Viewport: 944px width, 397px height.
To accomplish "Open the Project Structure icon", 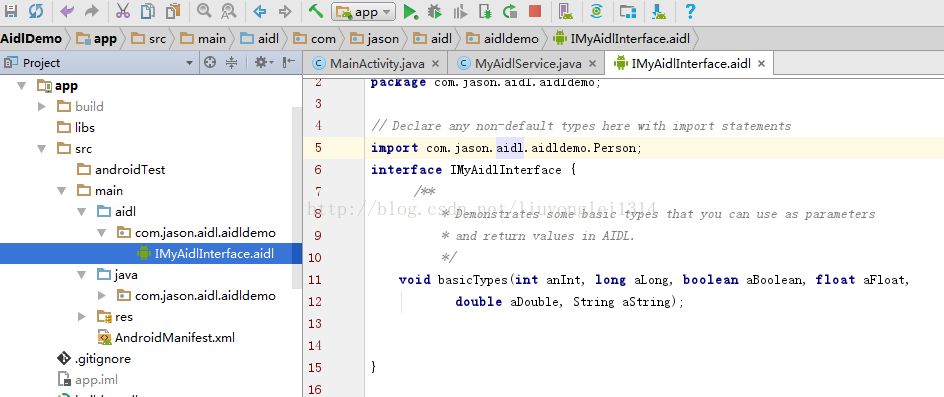I will (x=628, y=11).
